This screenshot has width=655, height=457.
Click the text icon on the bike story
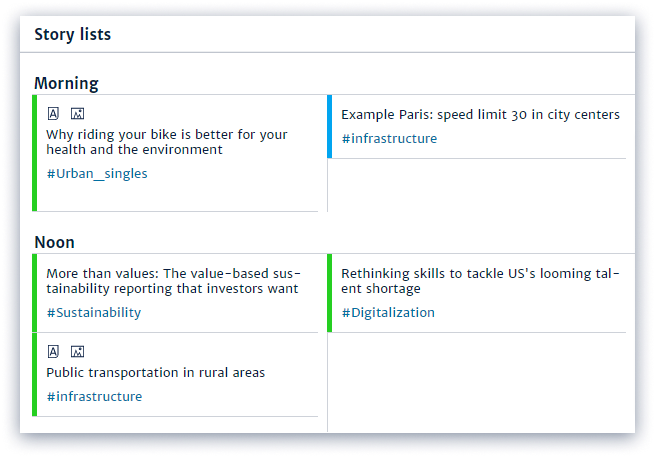pos(54,113)
